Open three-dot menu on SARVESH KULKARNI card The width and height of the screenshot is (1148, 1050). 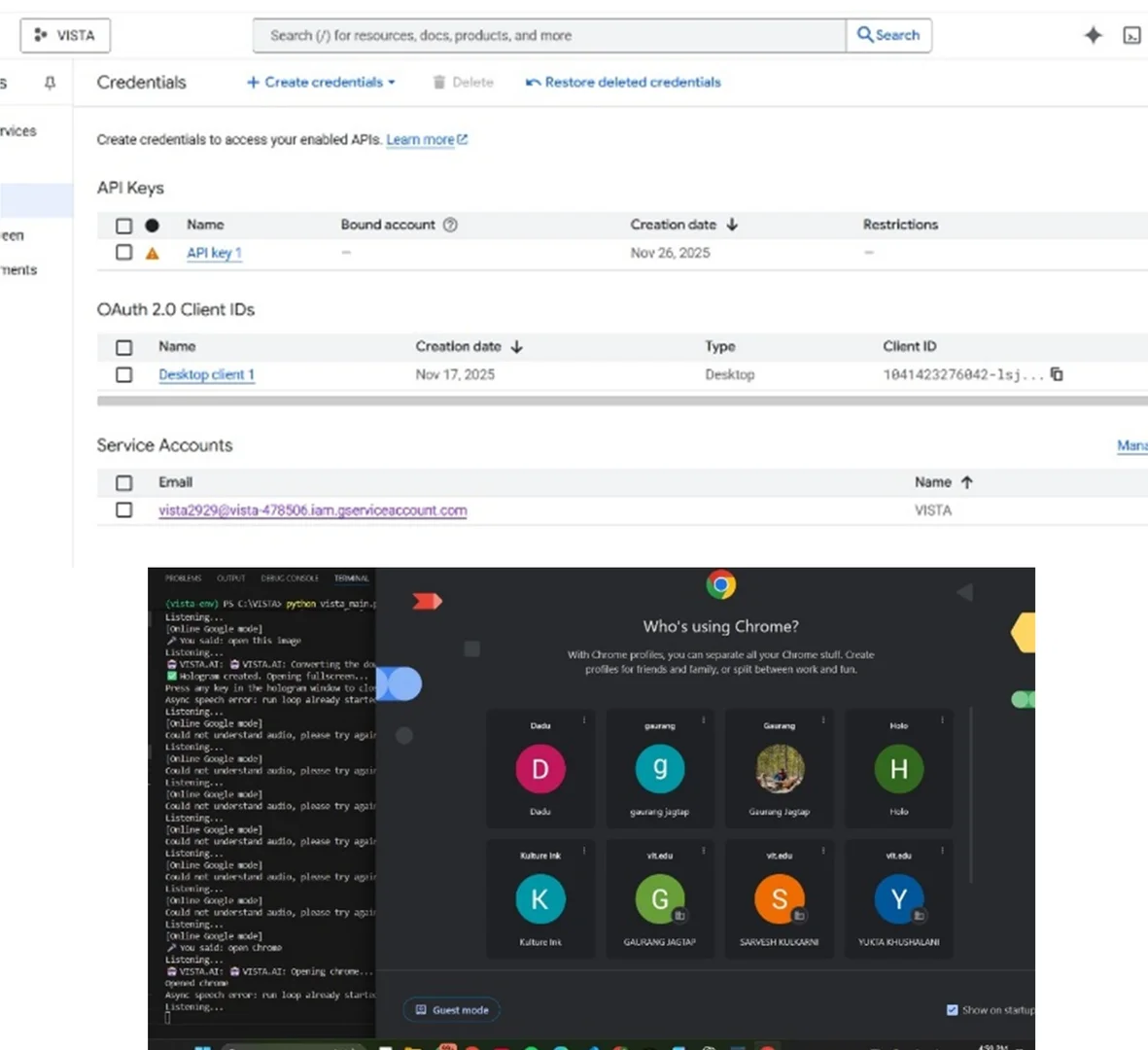823,851
